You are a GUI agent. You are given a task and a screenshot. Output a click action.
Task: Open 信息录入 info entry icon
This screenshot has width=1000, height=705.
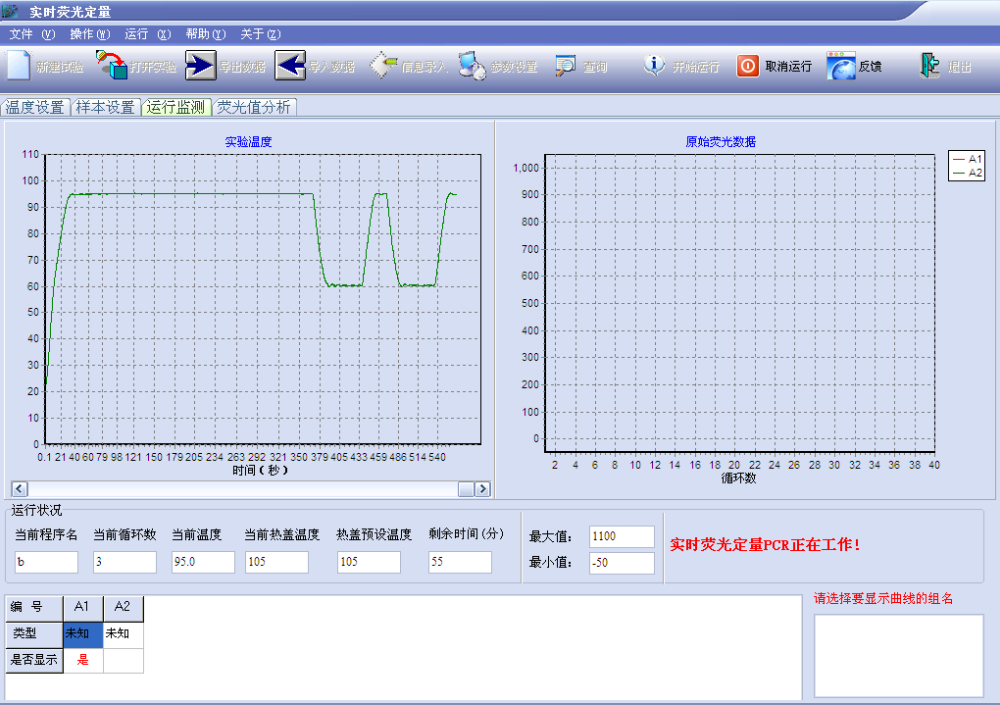[x=383, y=65]
